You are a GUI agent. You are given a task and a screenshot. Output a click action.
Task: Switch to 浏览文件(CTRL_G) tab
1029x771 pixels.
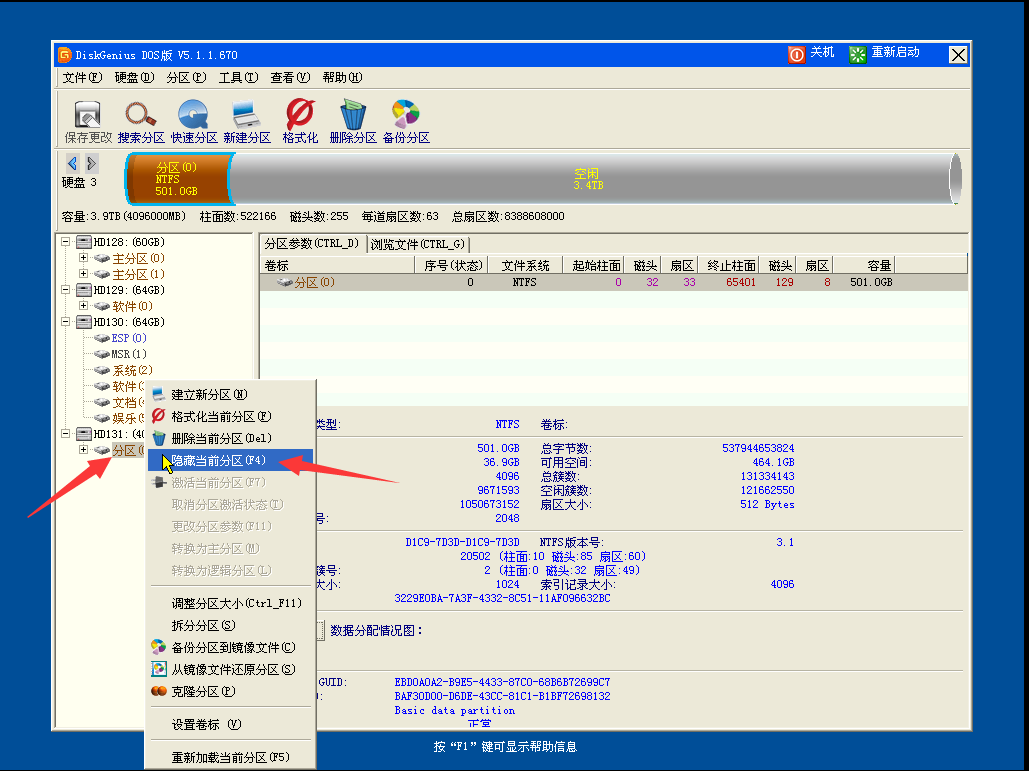point(417,245)
